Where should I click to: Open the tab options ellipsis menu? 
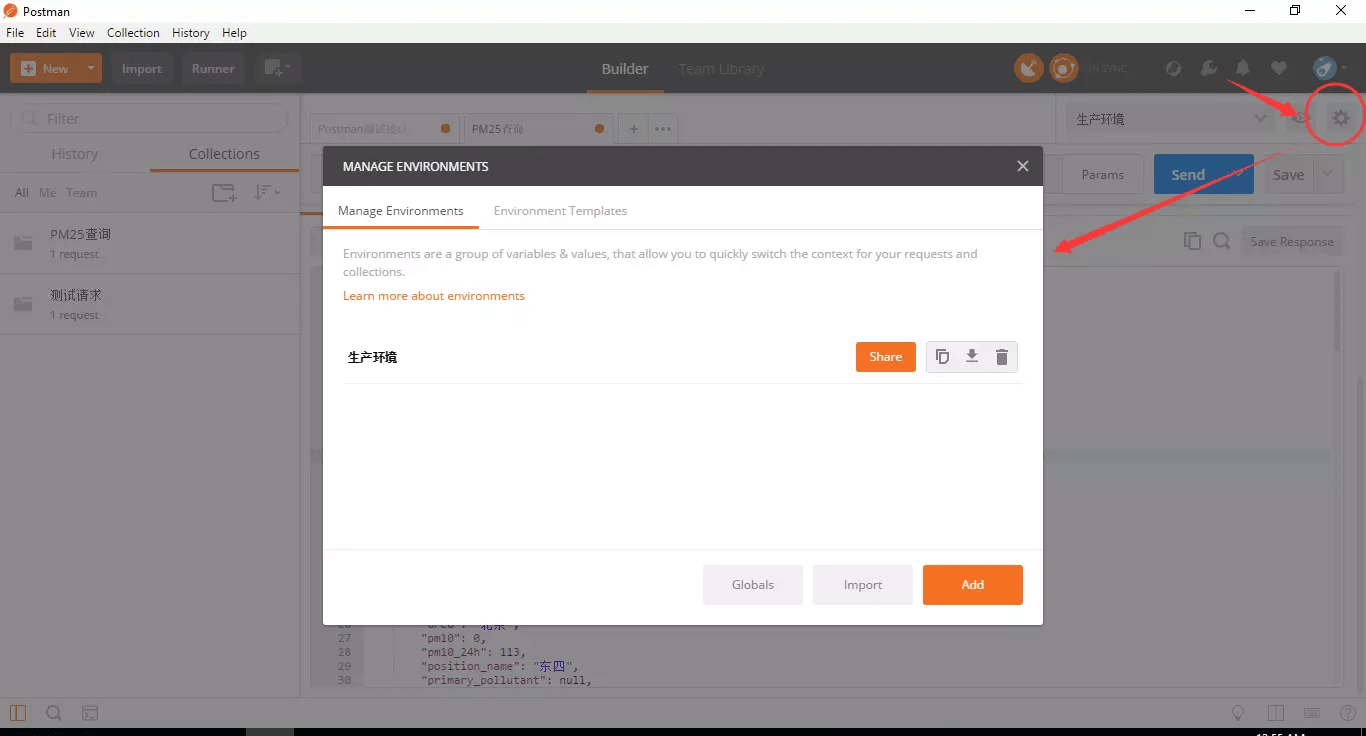(663, 129)
